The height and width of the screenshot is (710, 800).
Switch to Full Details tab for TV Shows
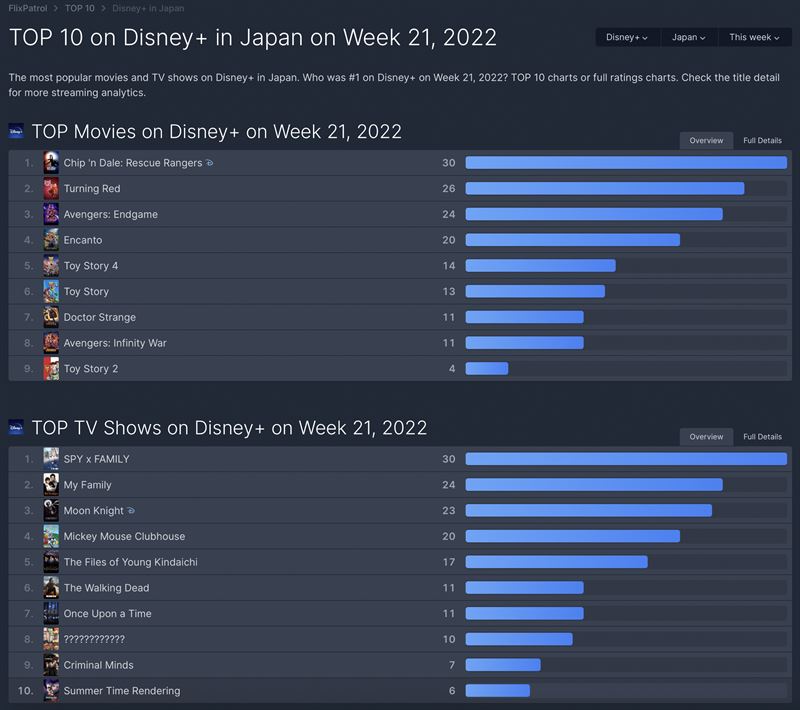tap(762, 437)
